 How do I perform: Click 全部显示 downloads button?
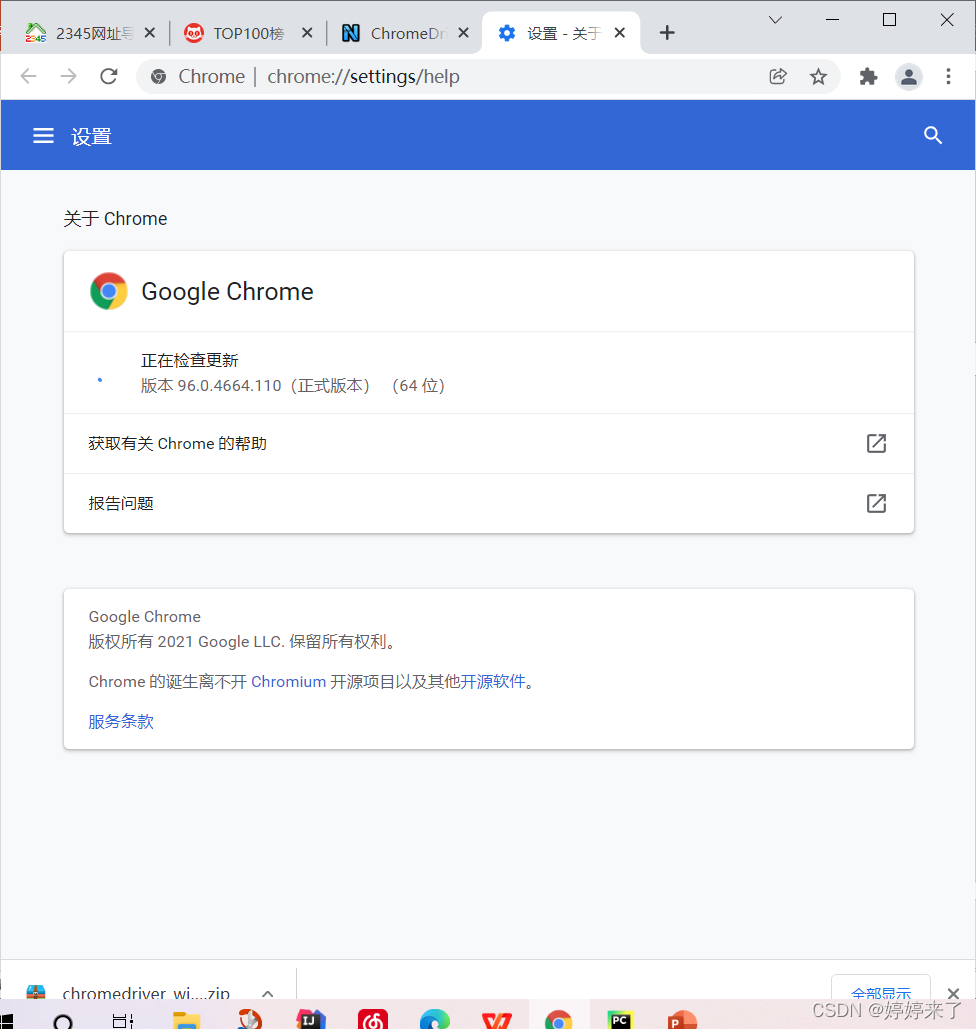pos(880,990)
